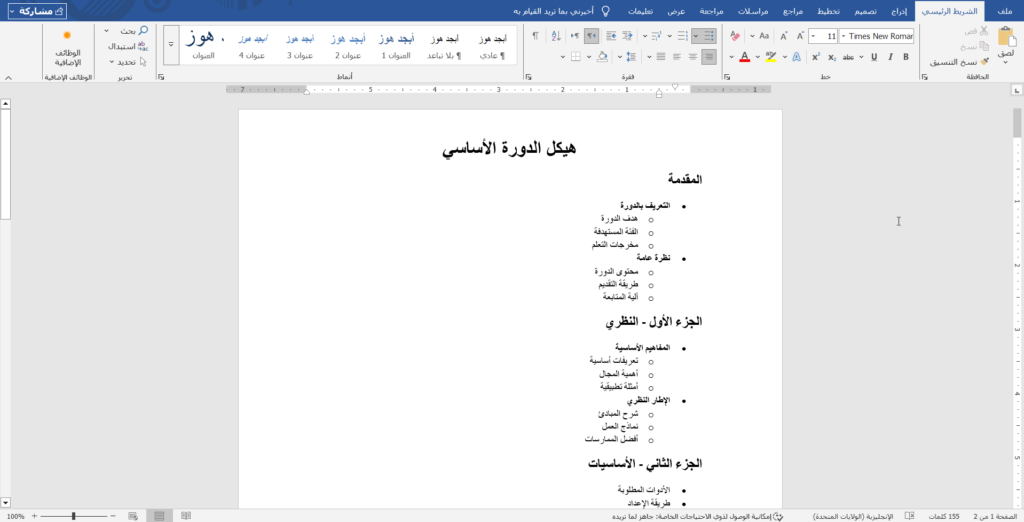Open the Select (تحديد) dropdown
Image resolution: width=1024 pixels, height=522 pixels.
(126, 62)
